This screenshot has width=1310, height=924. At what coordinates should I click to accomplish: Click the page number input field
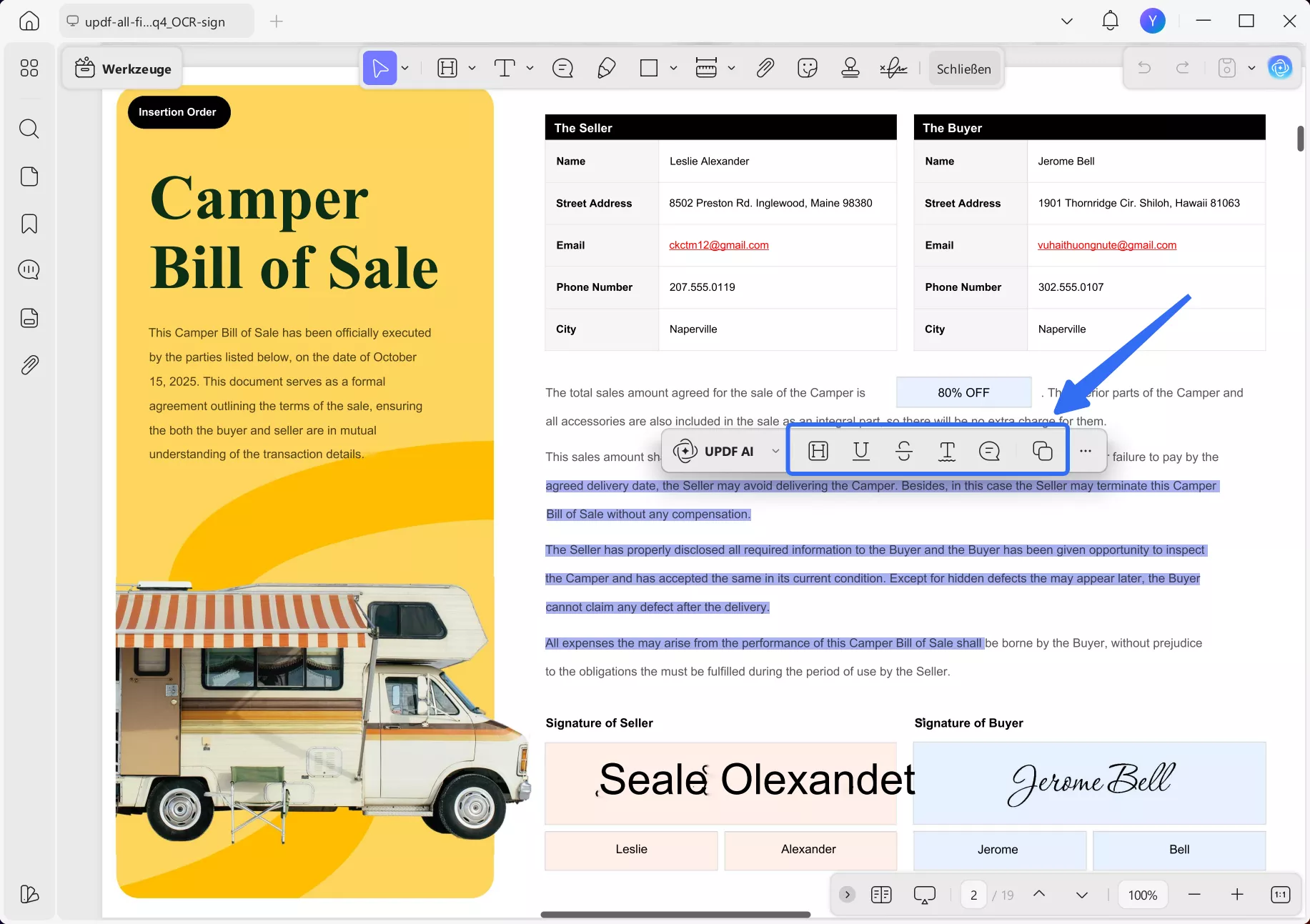(973, 895)
